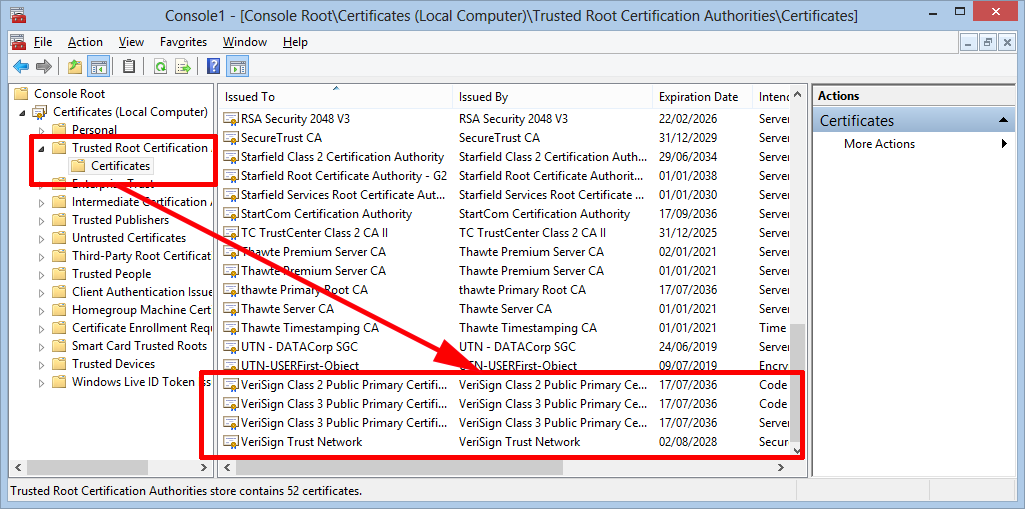Click the Certificates (Local Computer) snap-in icon
The image size is (1025, 509).
pos(41,112)
